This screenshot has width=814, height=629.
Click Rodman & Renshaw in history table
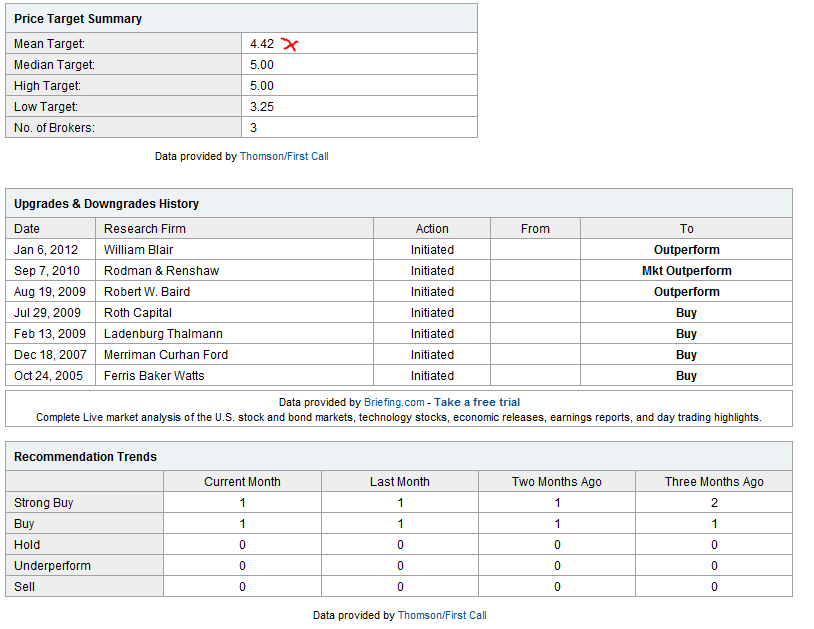click(161, 271)
